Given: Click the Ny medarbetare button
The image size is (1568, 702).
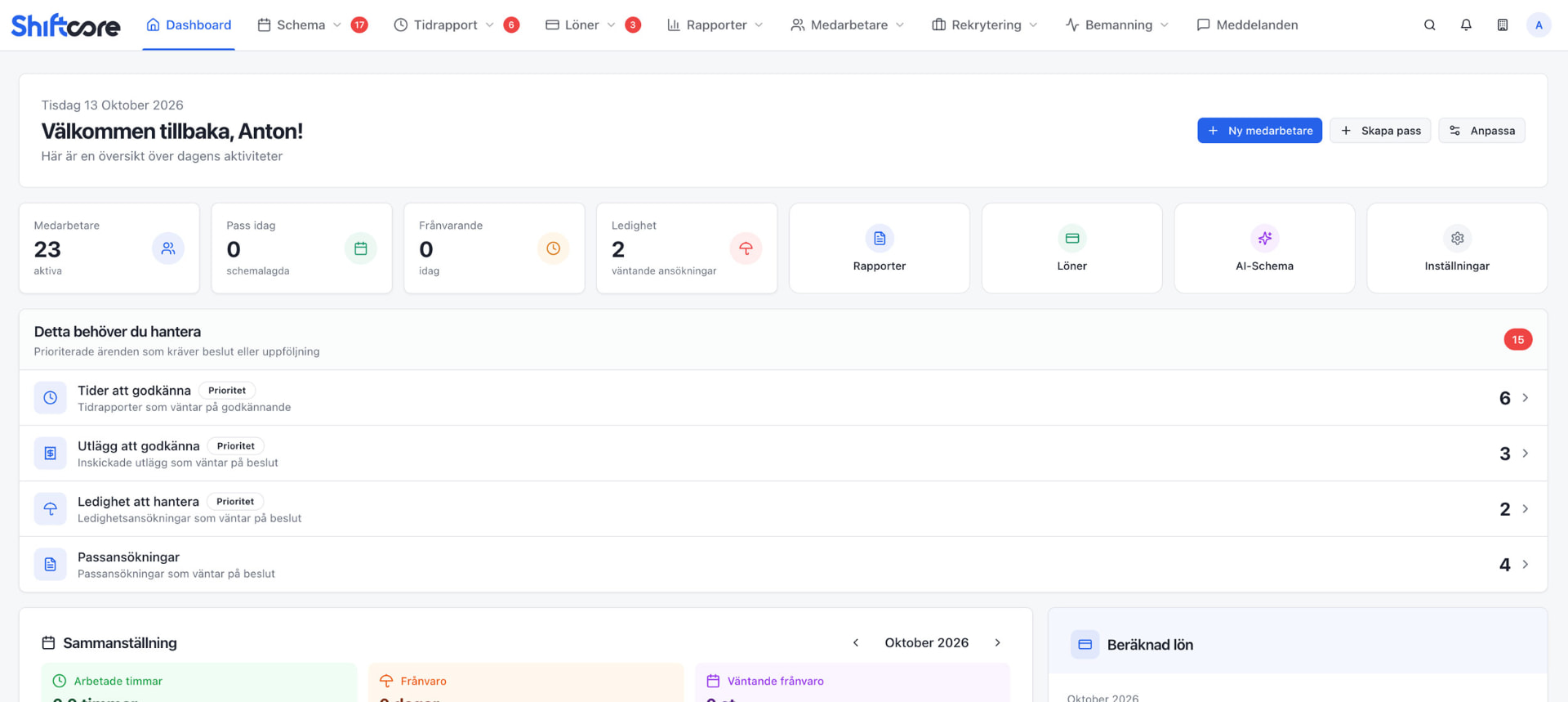Looking at the screenshot, I should [1259, 131].
